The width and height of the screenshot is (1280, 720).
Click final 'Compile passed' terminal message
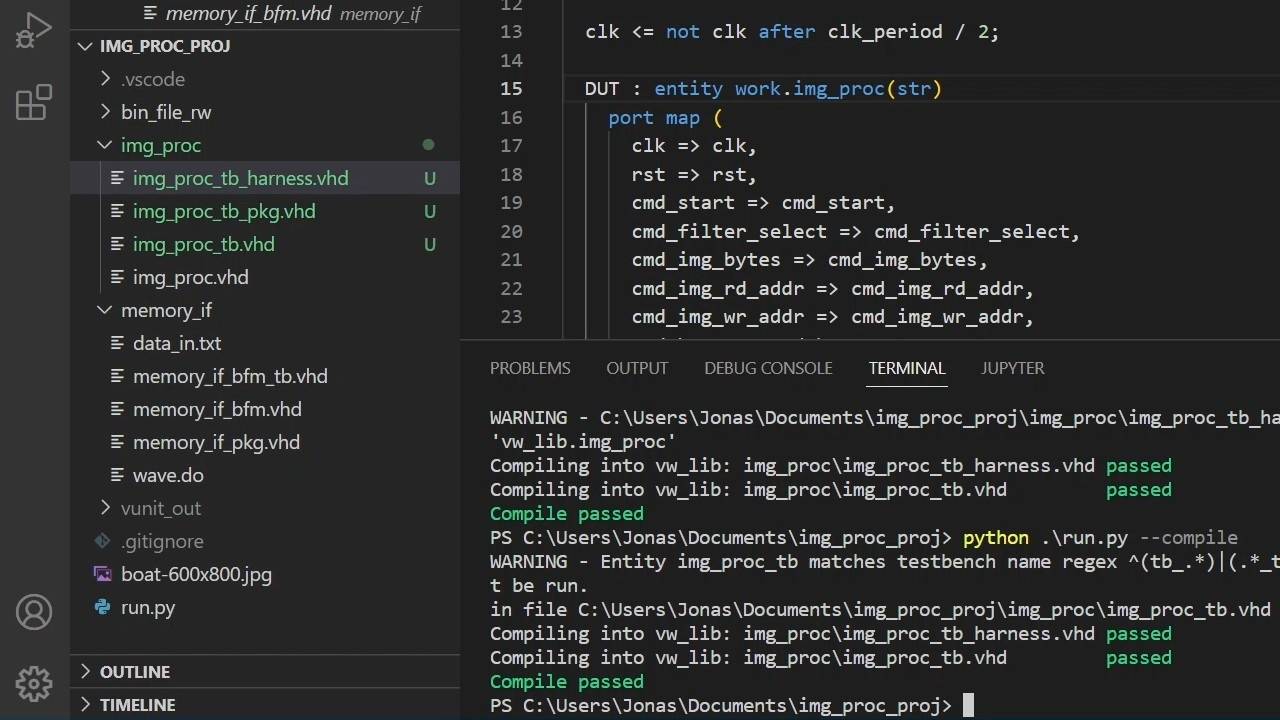point(567,681)
